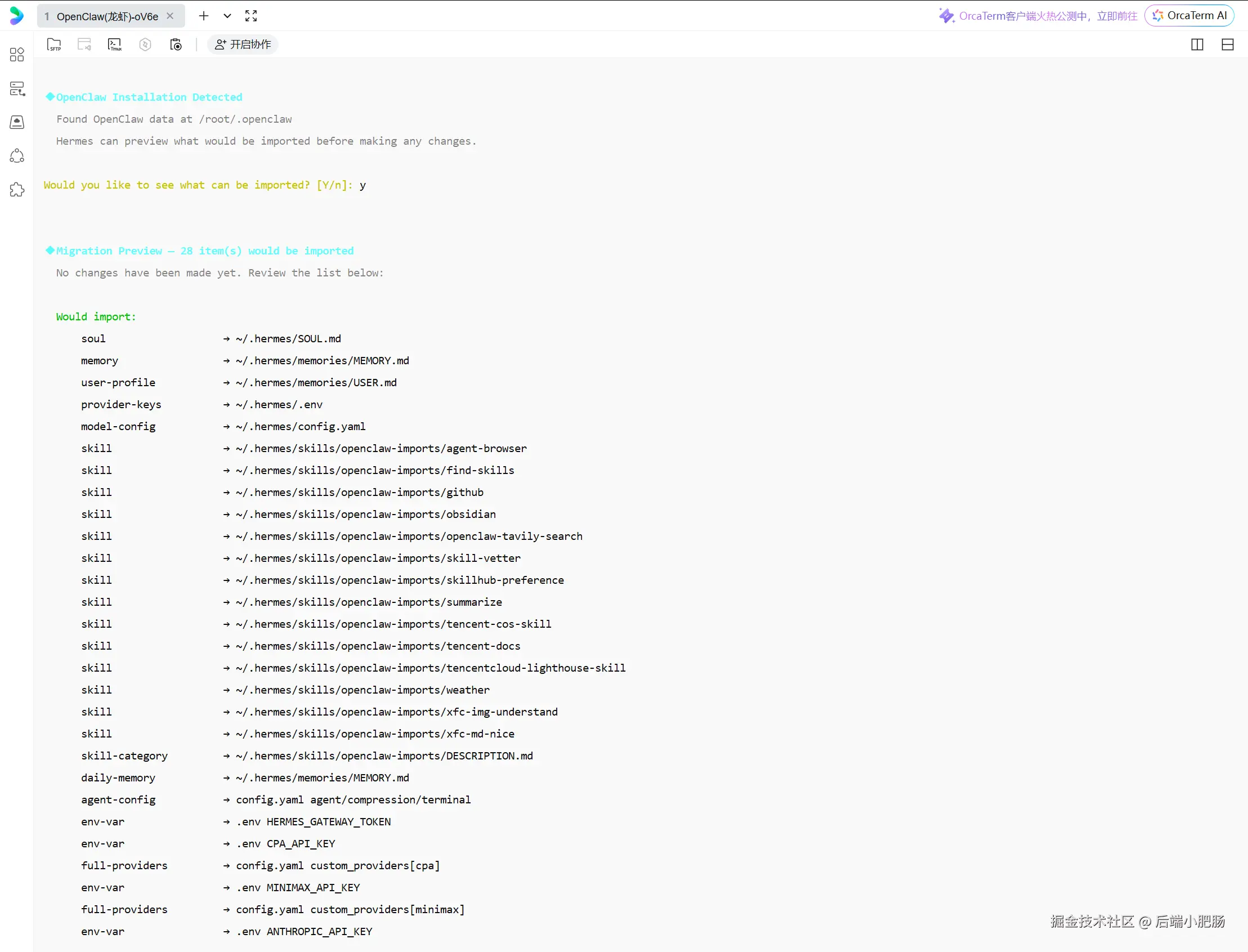Open the connected-nodes sidebar icon
The width and height of the screenshot is (1248, 952).
click(17, 156)
